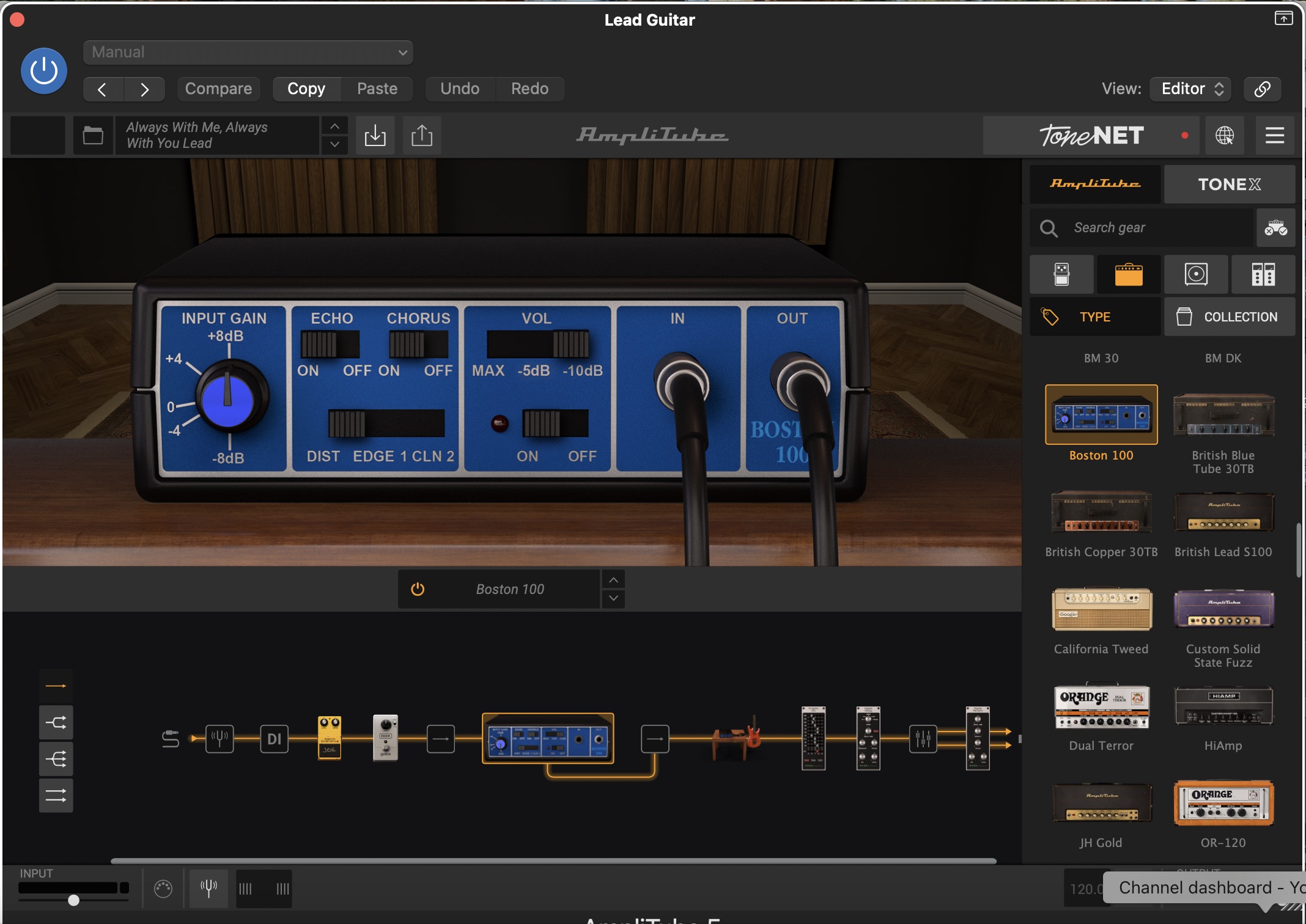Open the Boston 100 model name selector
The image size is (1306, 924).
[x=509, y=589]
